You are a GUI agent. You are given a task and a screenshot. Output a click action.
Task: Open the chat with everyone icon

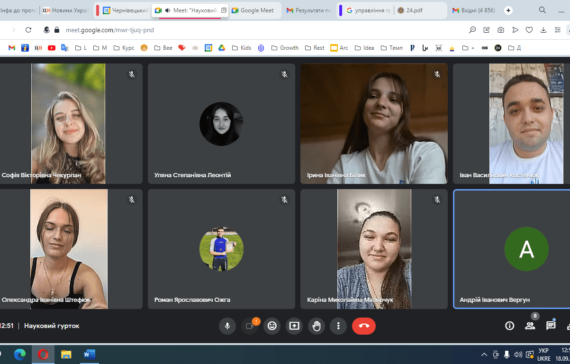[551, 325]
